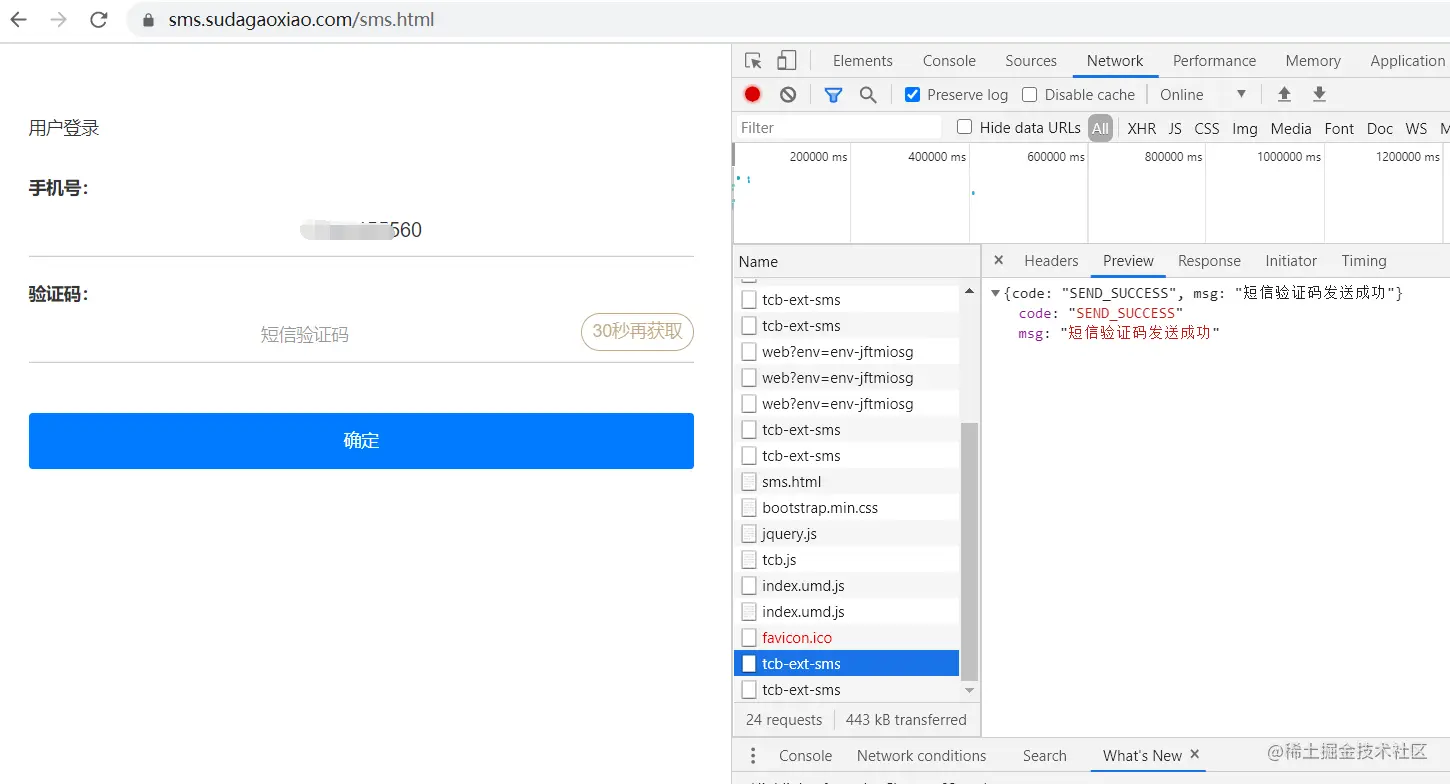
Task: Check Hide data URLs checkbox
Action: click(x=965, y=127)
